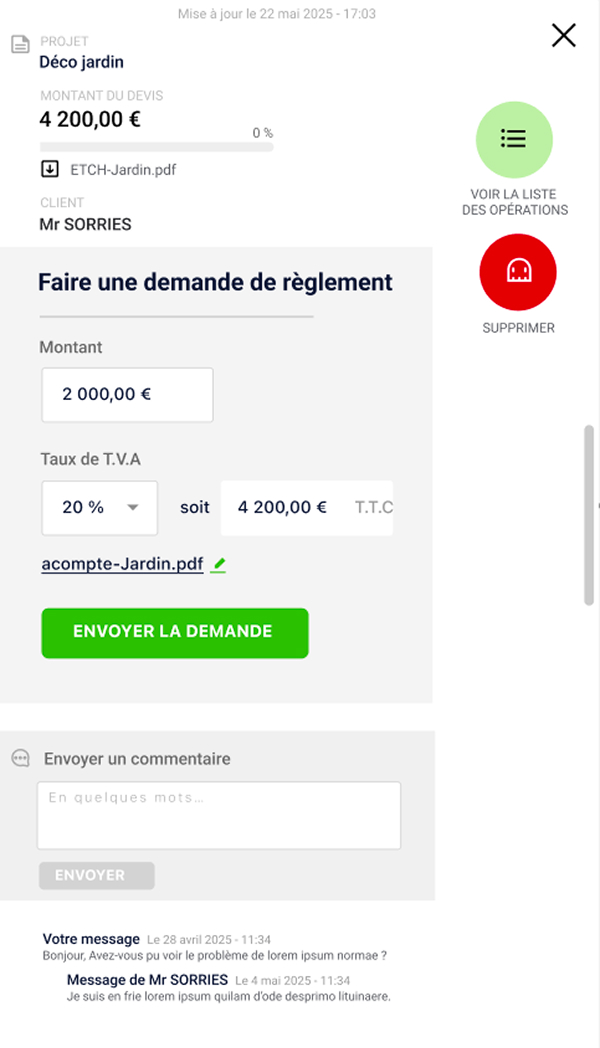600x1048 pixels.
Task: Click the pencil edit icon by acompte-Jardin.pdf
Action: click(x=220, y=565)
